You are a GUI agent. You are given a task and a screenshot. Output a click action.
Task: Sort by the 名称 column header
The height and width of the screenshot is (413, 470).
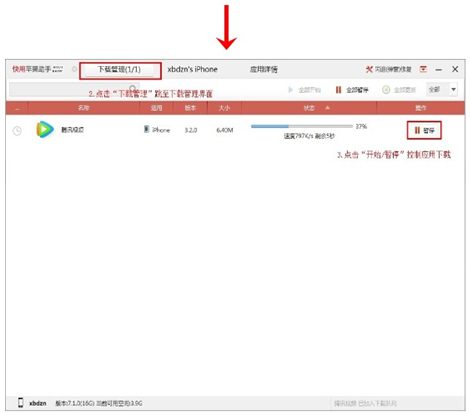click(84, 108)
